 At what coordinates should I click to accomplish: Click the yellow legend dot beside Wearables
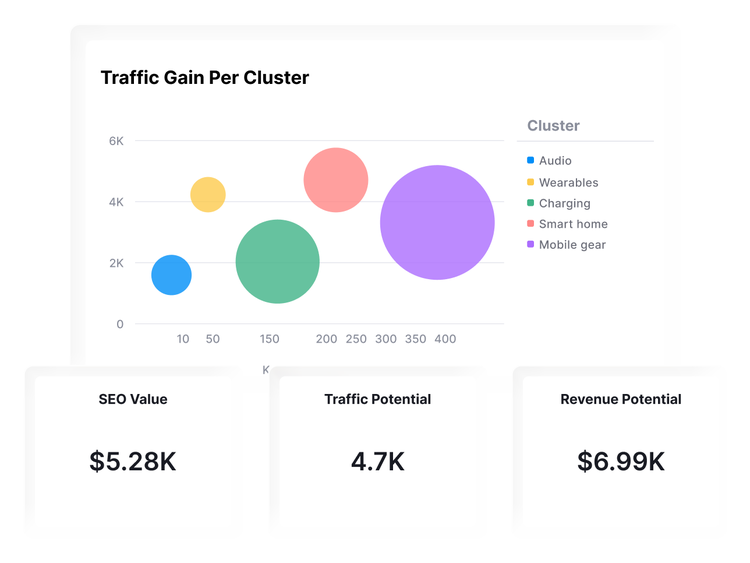pyautogui.click(x=531, y=182)
